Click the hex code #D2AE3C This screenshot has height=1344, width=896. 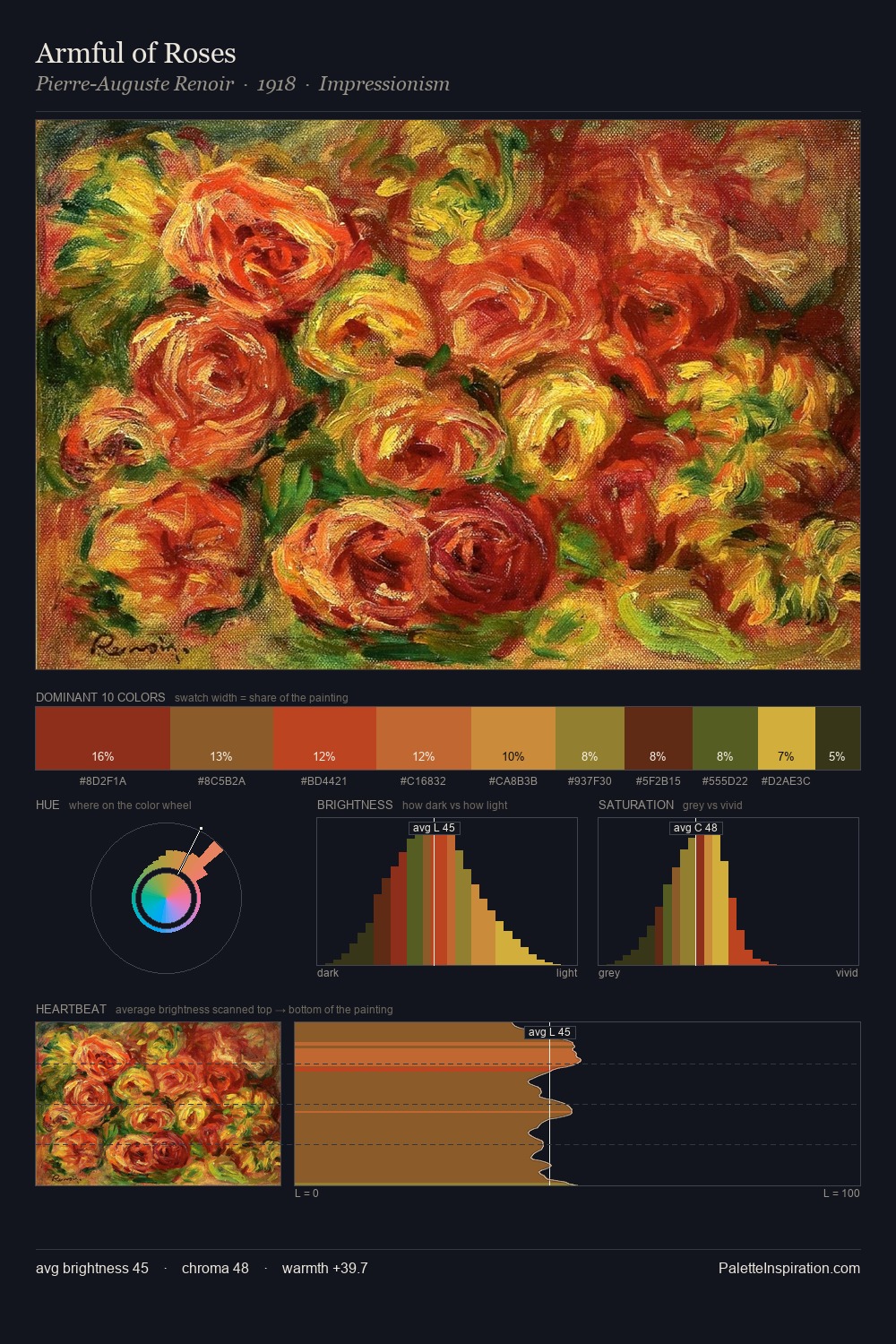pos(786,781)
